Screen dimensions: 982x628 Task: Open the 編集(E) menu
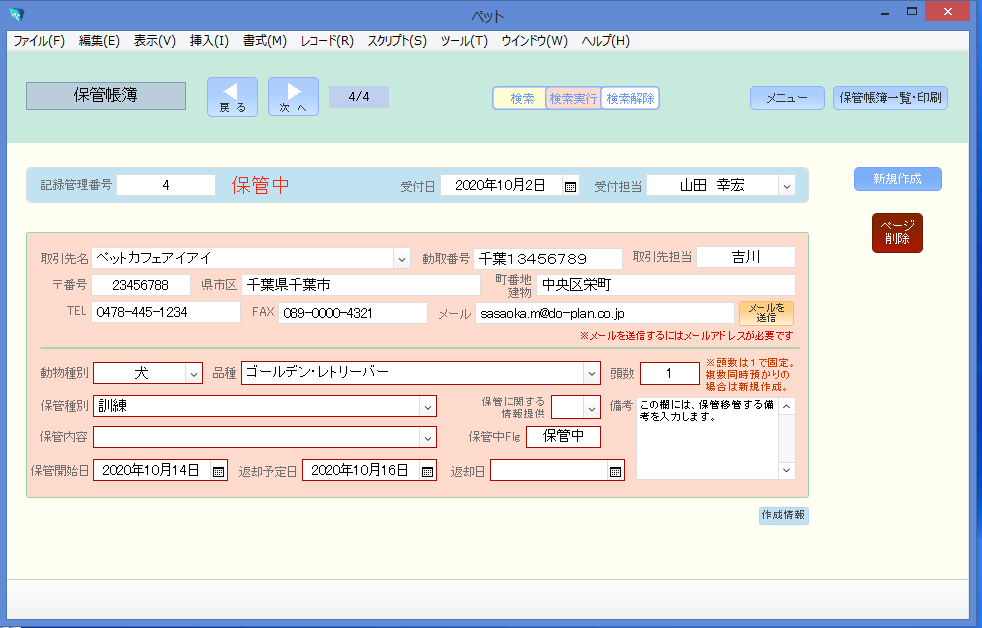tap(99, 41)
